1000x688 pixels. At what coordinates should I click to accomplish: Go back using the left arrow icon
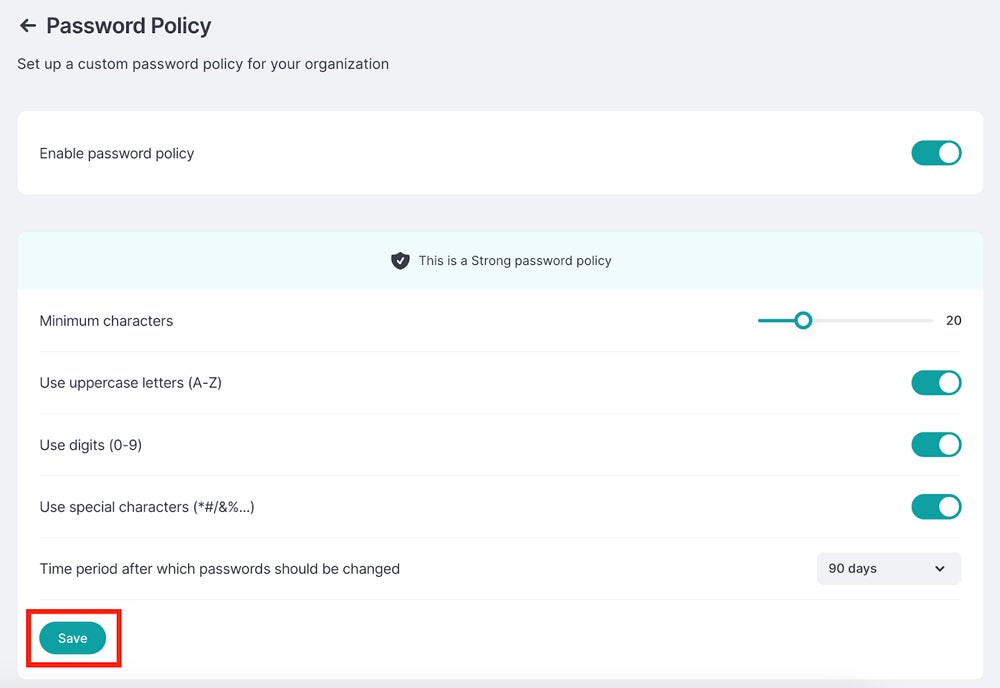pyautogui.click(x=27, y=26)
